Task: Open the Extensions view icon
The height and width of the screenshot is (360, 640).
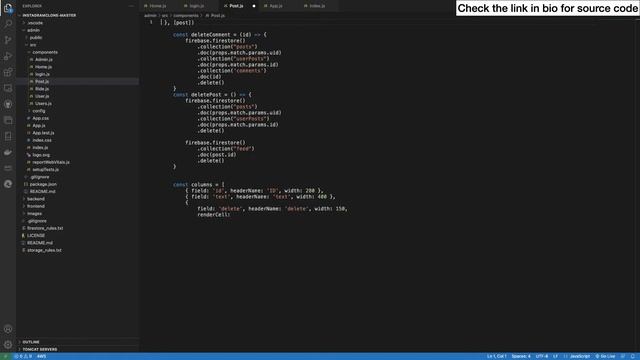Action: tap(8, 72)
